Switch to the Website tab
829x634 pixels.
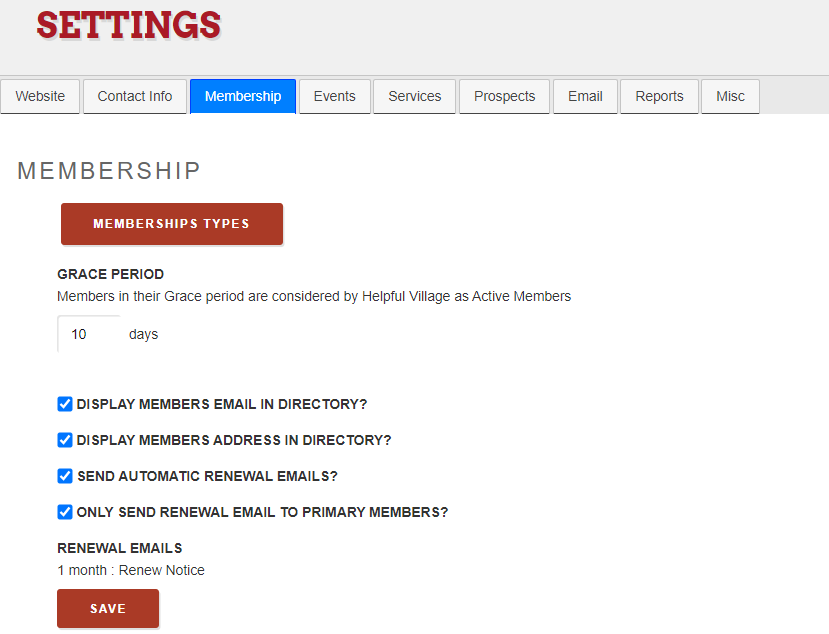click(40, 96)
